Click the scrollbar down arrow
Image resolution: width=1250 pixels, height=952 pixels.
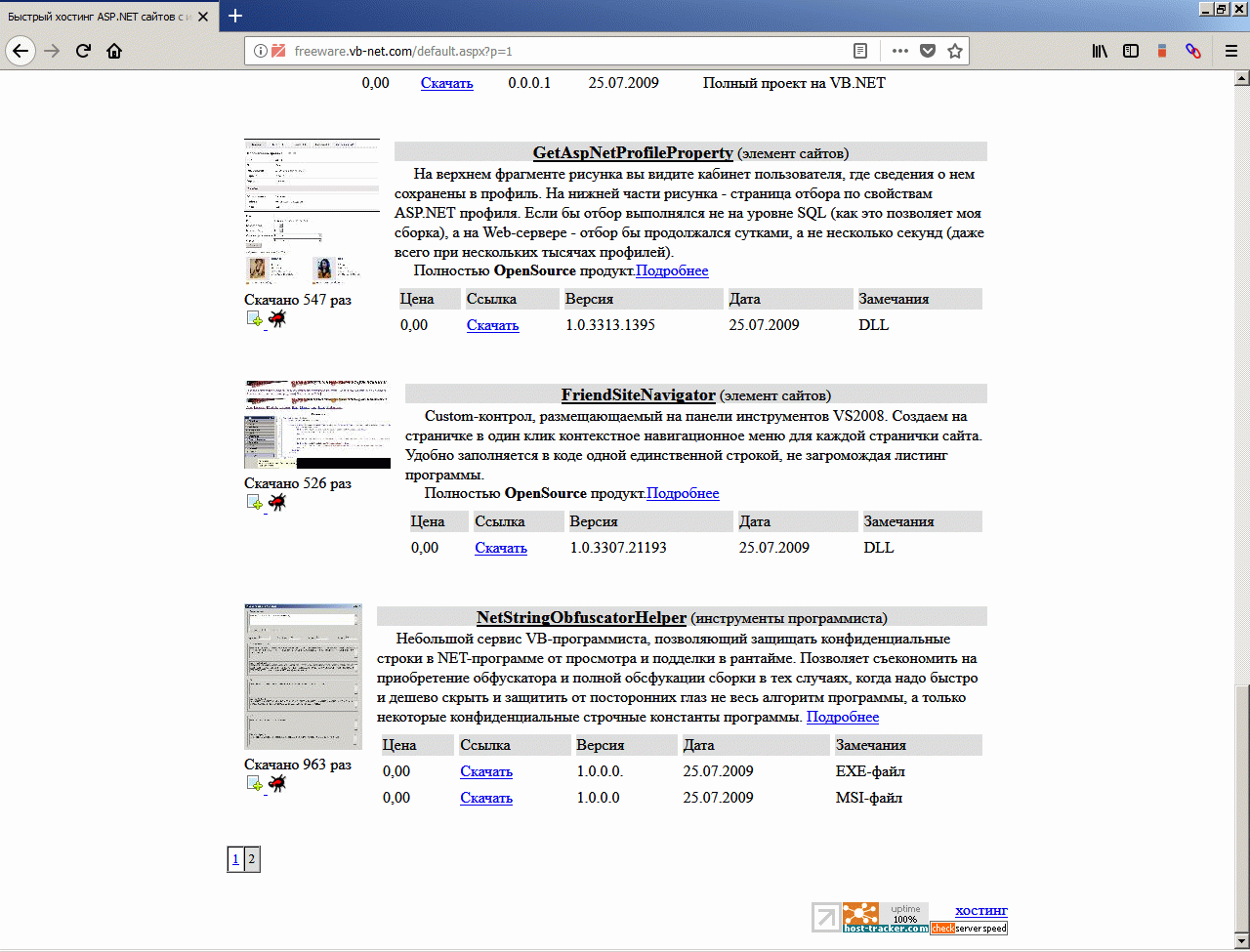pyautogui.click(x=1242, y=941)
